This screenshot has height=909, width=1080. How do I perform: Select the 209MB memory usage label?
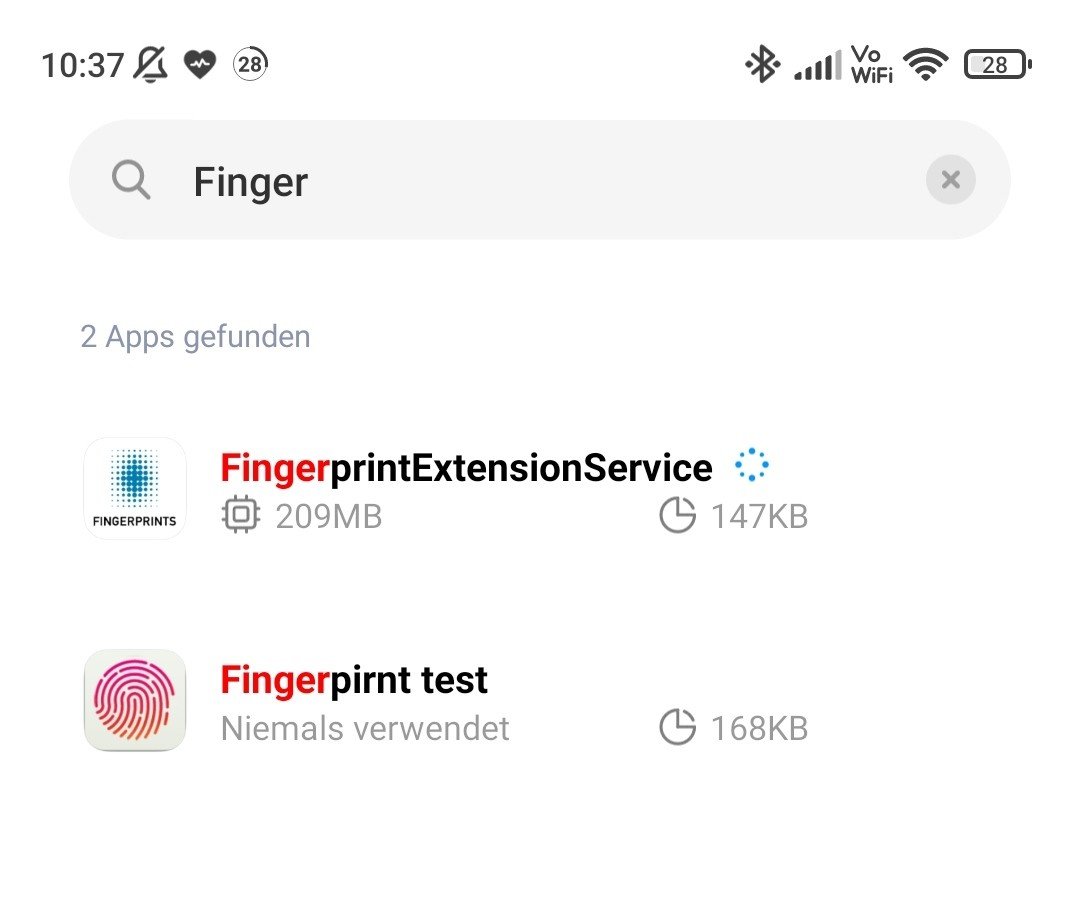click(x=329, y=516)
